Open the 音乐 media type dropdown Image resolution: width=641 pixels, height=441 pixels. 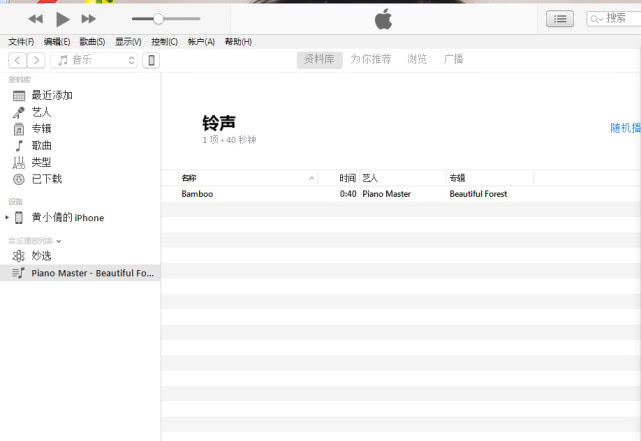(x=94, y=60)
